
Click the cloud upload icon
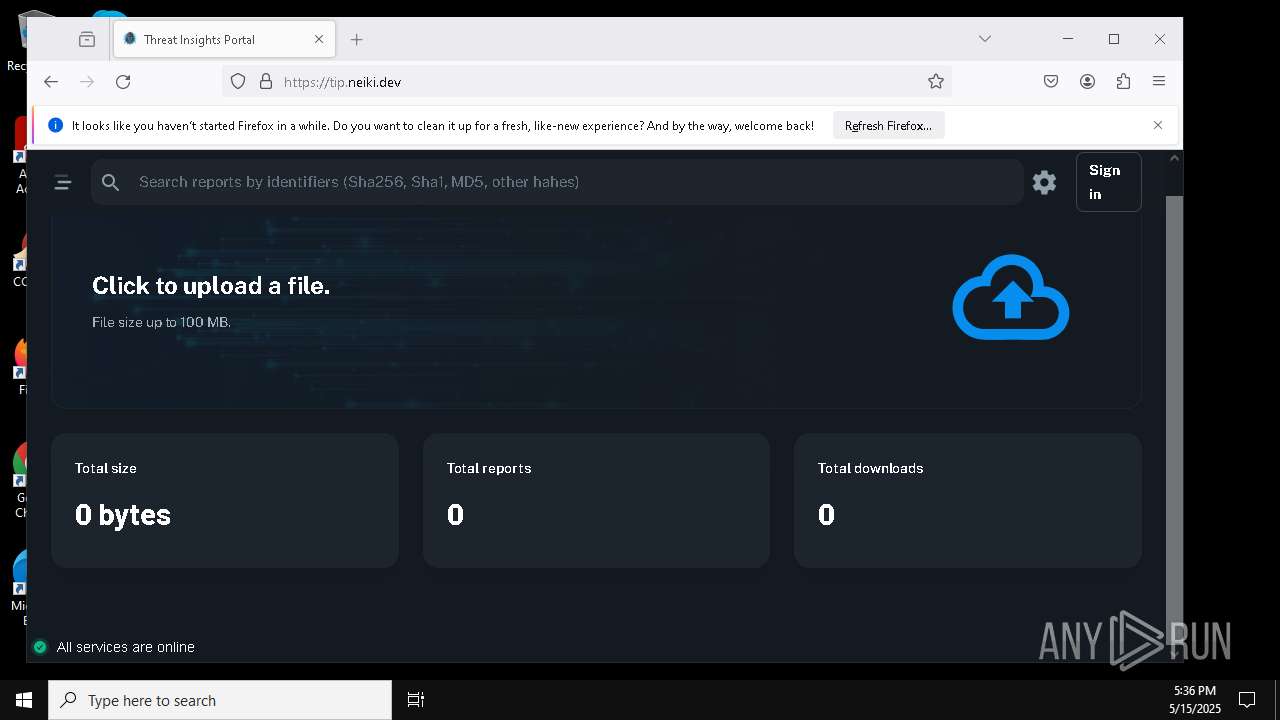pyautogui.click(x=1011, y=297)
